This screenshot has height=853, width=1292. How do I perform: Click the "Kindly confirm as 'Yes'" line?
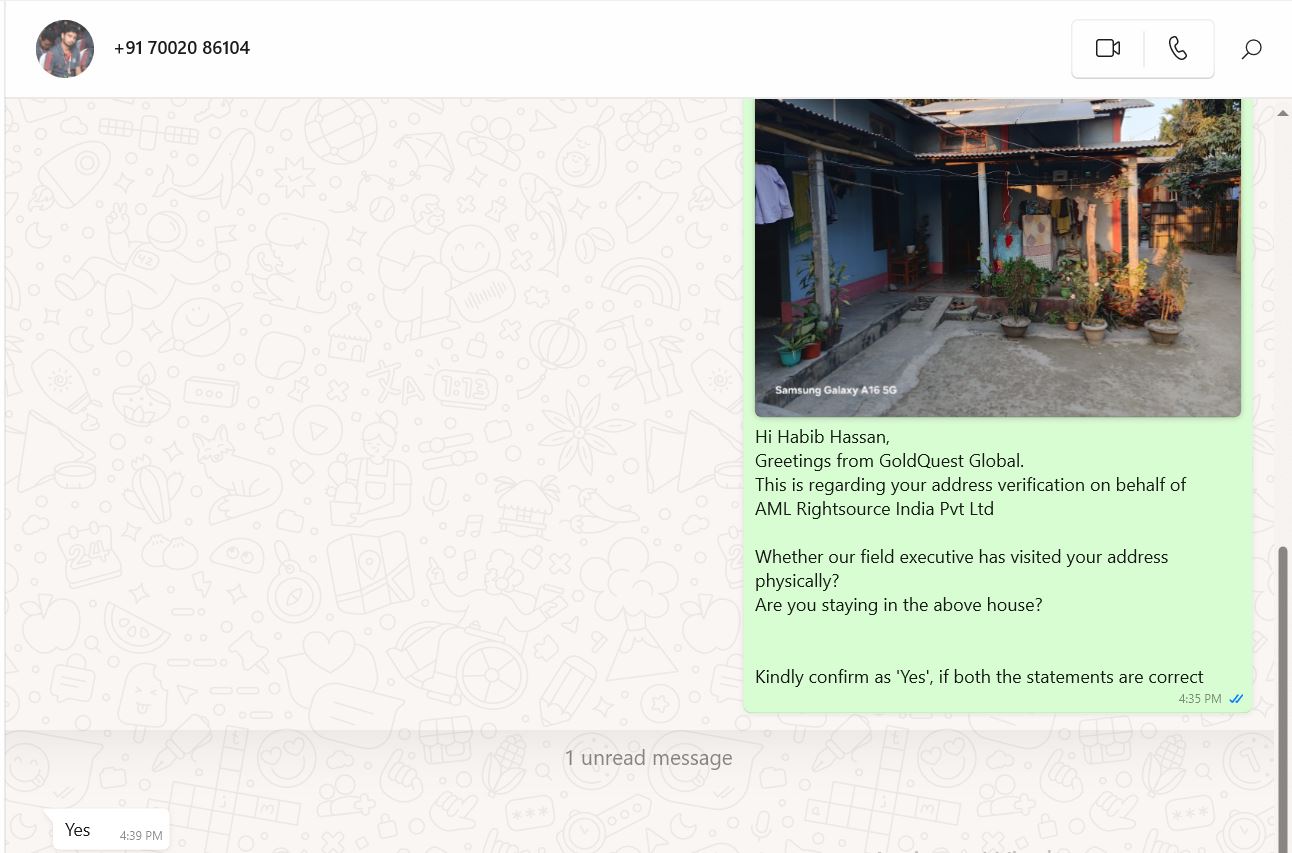pyautogui.click(x=979, y=677)
